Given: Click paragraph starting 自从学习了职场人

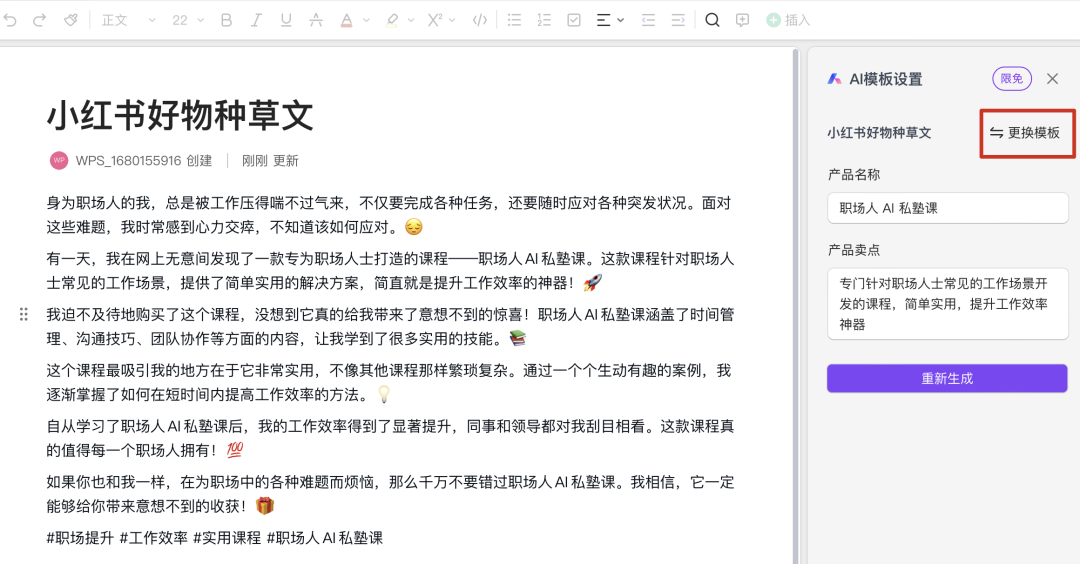Looking at the screenshot, I should 390,438.
